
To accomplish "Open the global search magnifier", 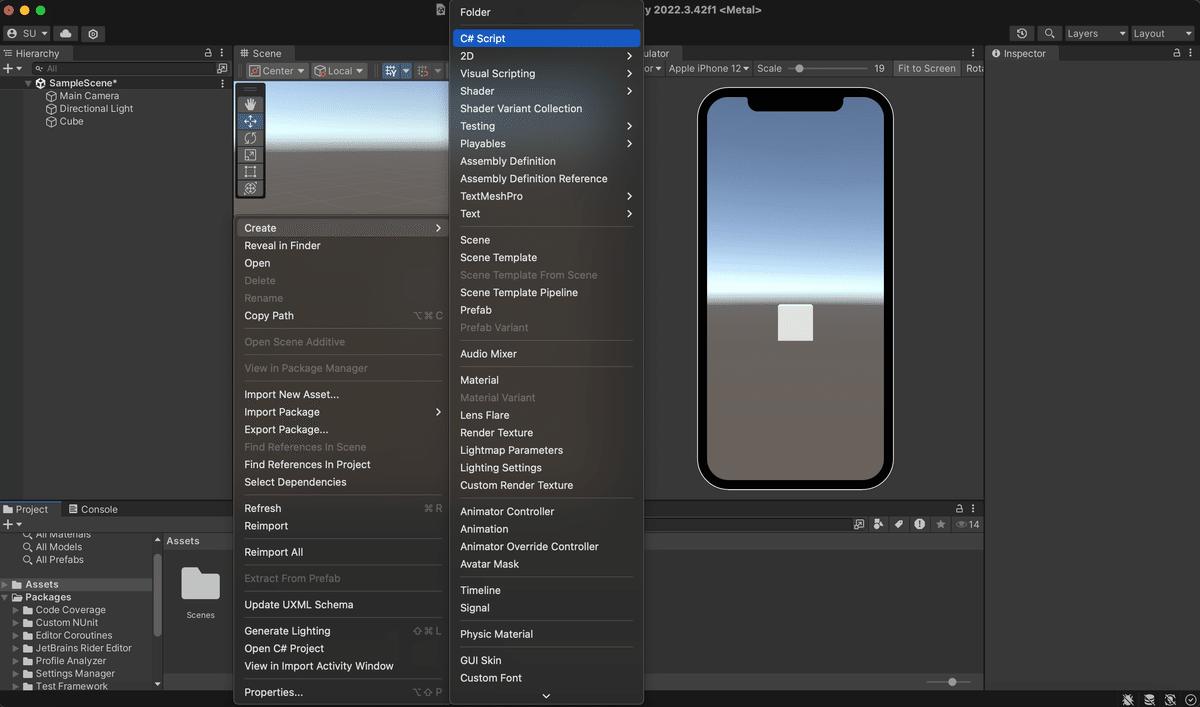I will (1050, 34).
